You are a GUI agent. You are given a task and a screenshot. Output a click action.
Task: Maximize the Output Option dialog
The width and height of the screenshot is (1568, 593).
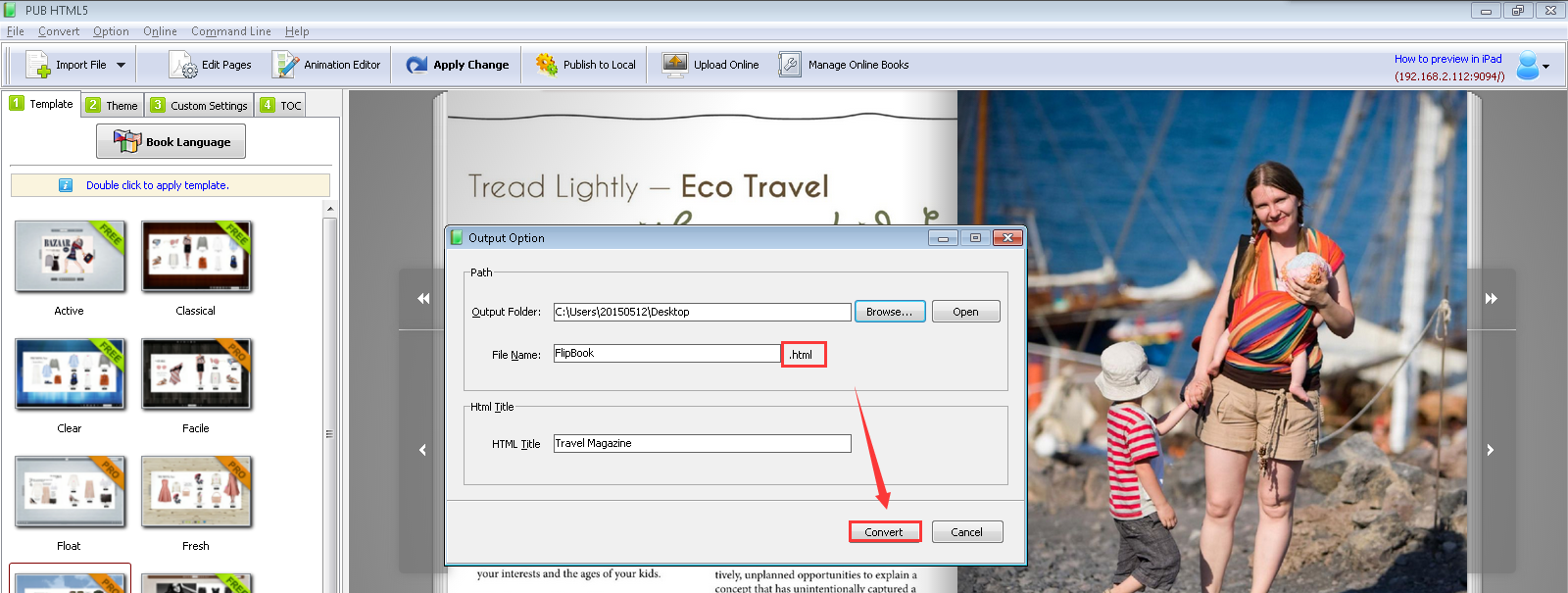[975, 237]
